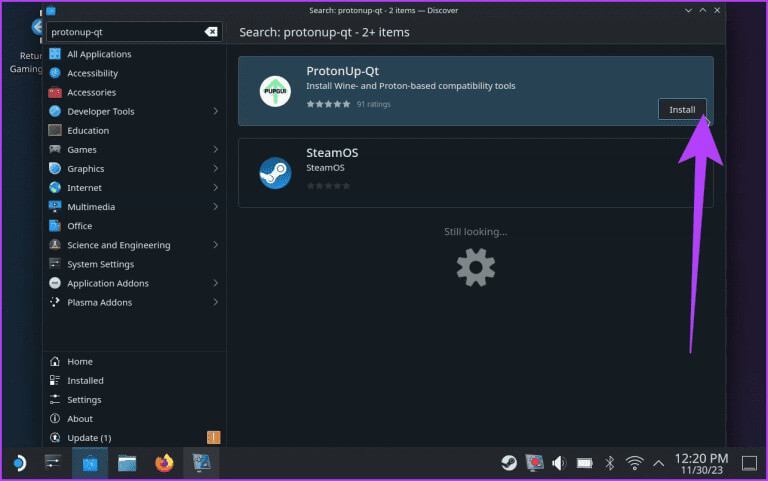Click the SteamOS app icon
The image size is (768, 481).
[x=275, y=173]
